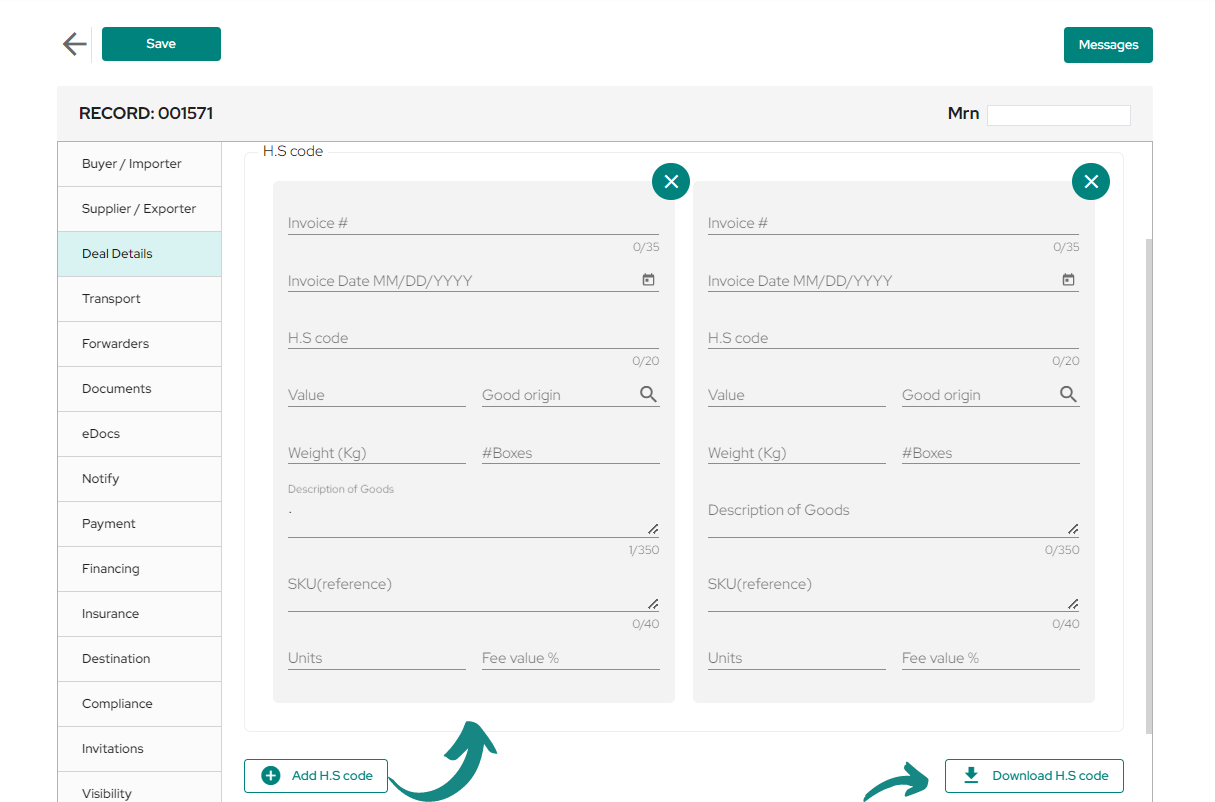Screen dimensions: 1215x802
Task: Click plus icon on Add H.S code
Action: [x=271, y=776]
